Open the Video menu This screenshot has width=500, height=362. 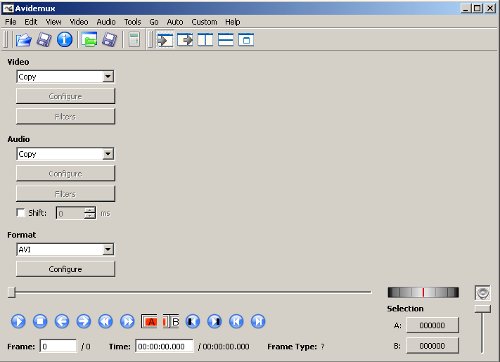coord(79,22)
